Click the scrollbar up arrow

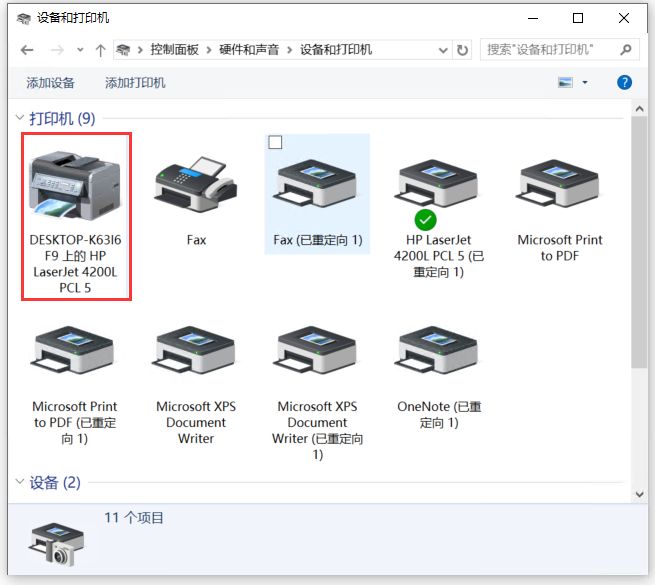click(639, 109)
